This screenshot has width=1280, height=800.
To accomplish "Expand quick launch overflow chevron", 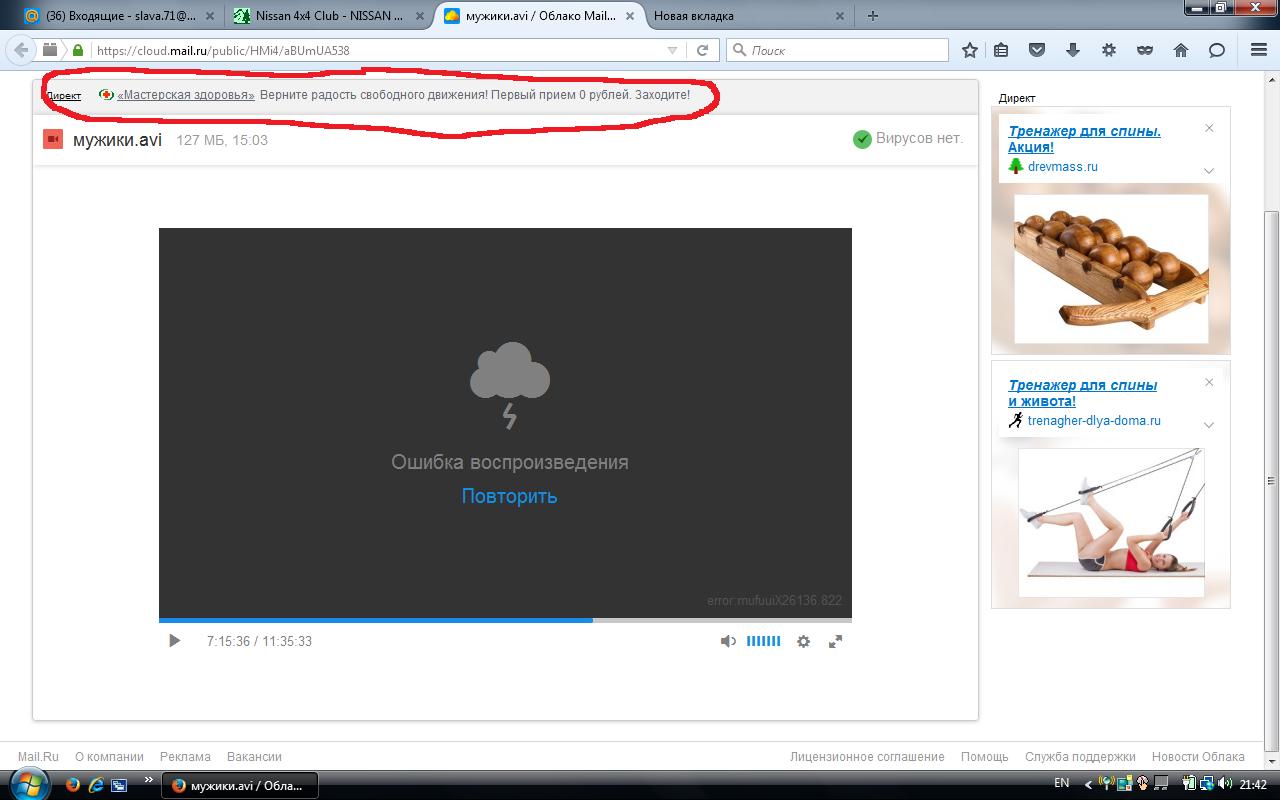I will pyautogui.click(x=149, y=780).
